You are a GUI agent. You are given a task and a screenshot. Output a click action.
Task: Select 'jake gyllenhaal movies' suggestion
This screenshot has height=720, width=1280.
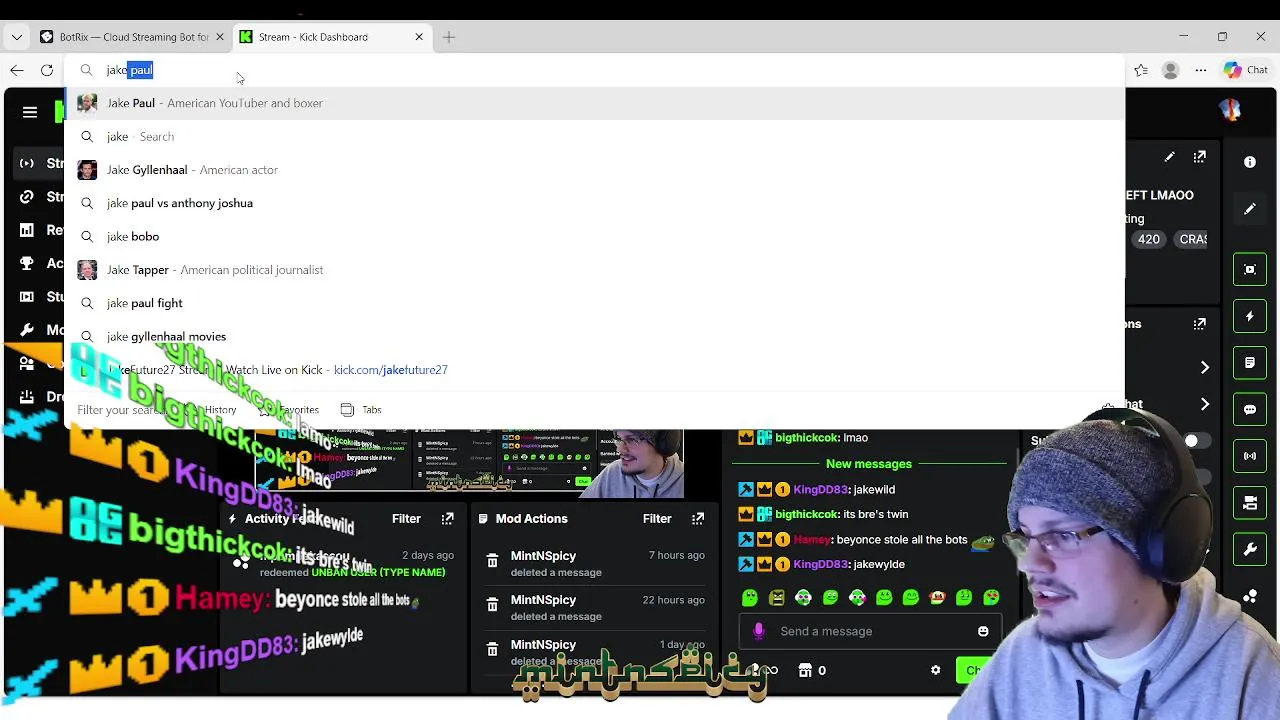(x=594, y=336)
